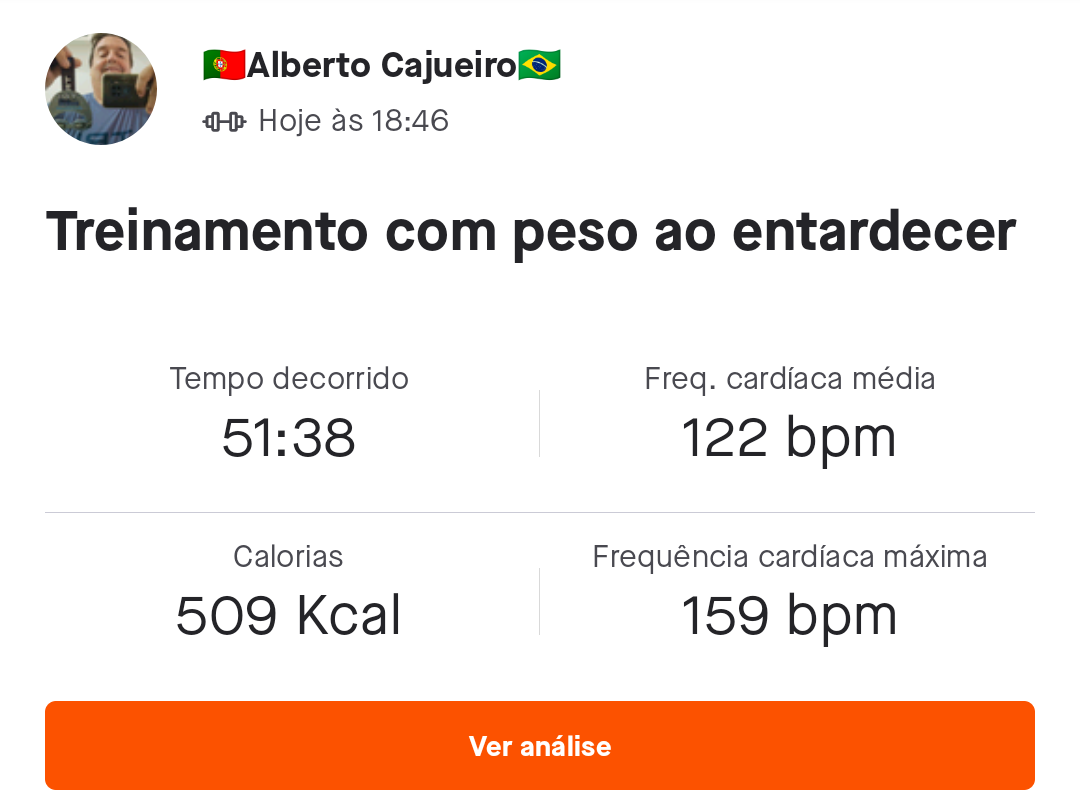Image resolution: width=1080 pixels, height=810 pixels.
Task: Click the word 'entardecer' in the title
Action: click(874, 233)
